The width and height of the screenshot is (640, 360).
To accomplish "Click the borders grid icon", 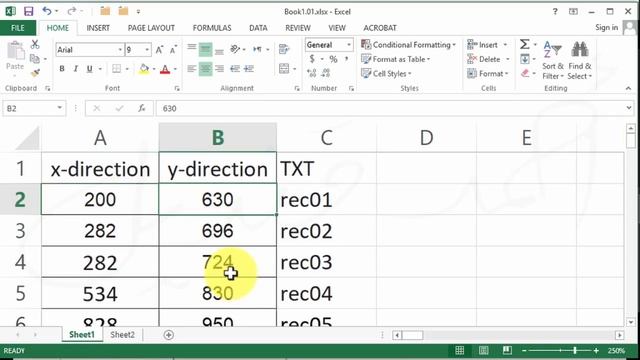I will (116, 69).
